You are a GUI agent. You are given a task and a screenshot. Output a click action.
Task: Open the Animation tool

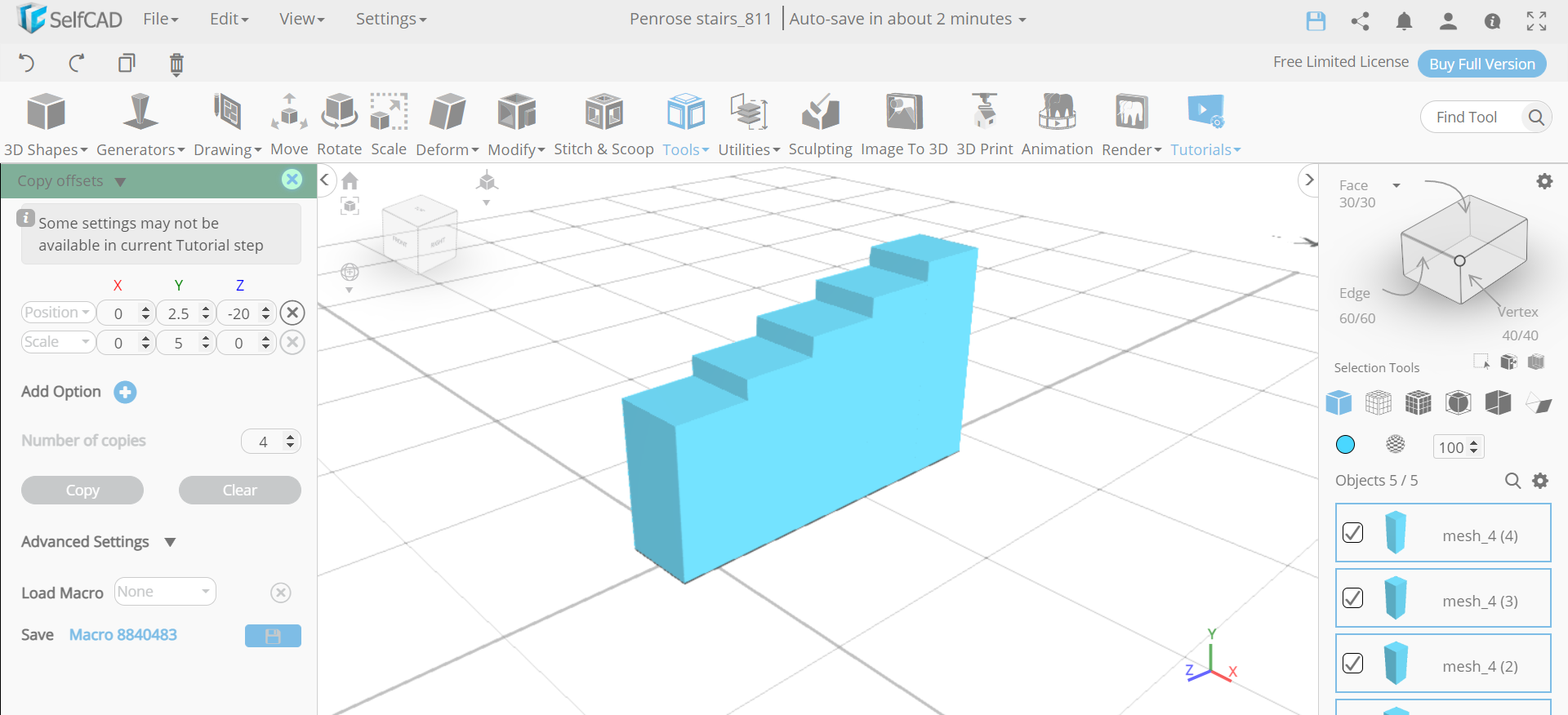[x=1057, y=125]
